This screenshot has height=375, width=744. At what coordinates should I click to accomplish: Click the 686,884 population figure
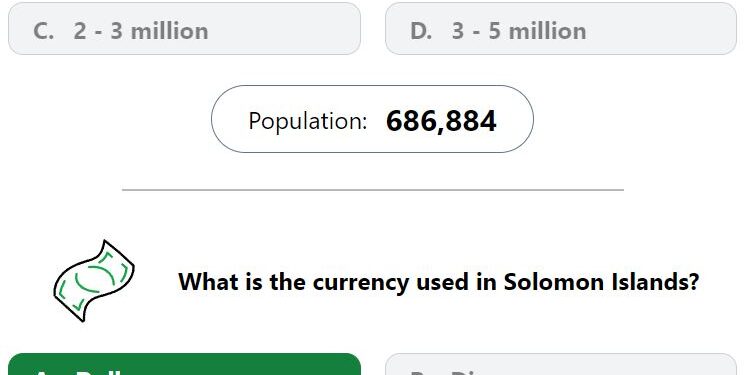tap(441, 122)
